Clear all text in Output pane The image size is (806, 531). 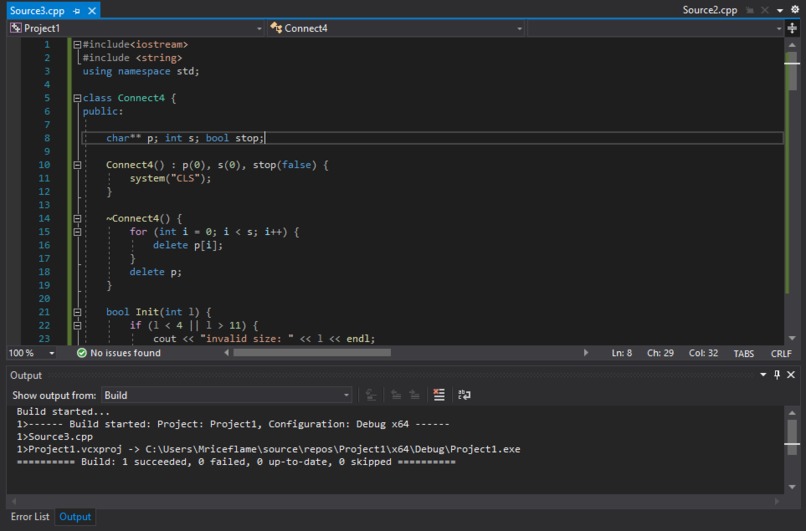439,395
